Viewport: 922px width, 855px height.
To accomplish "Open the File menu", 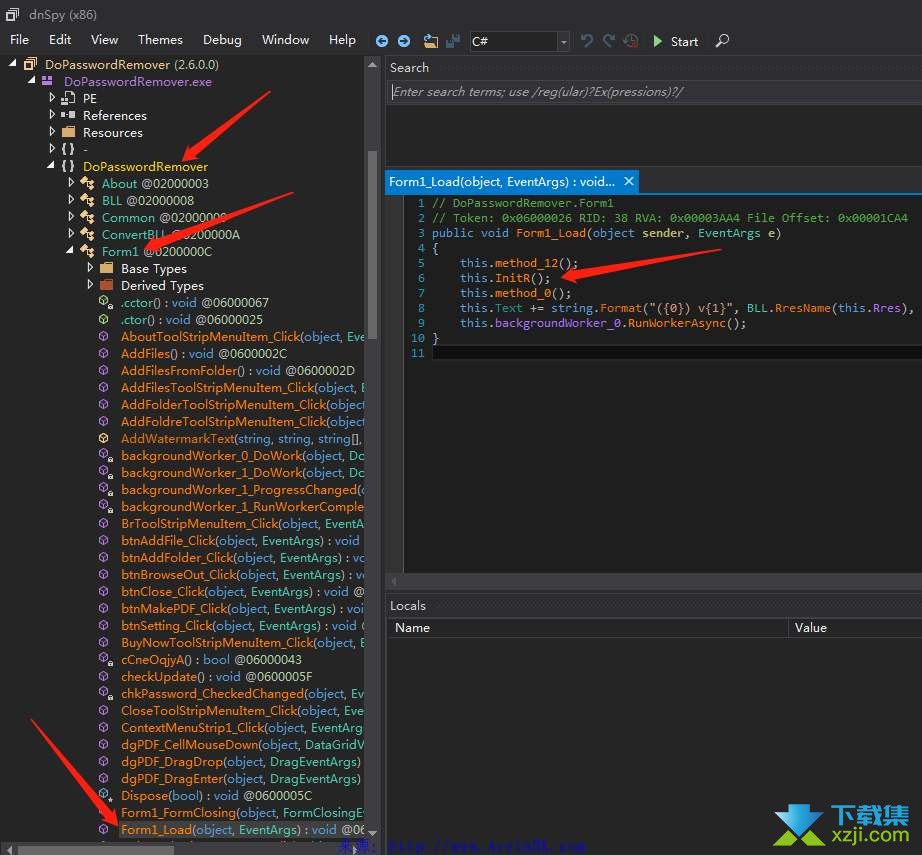I will (19, 40).
